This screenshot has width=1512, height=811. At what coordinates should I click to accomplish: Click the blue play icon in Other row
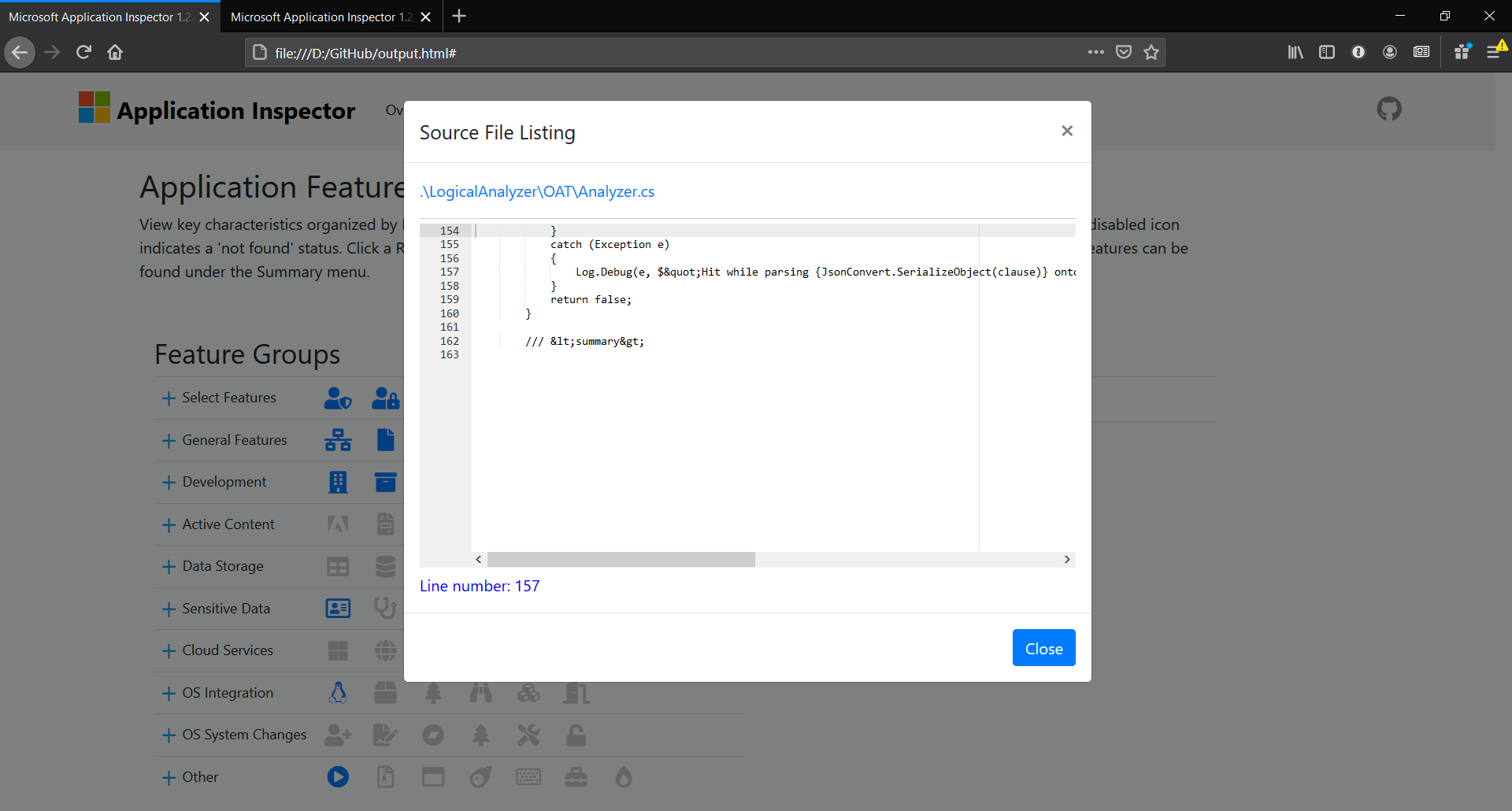tap(338, 776)
